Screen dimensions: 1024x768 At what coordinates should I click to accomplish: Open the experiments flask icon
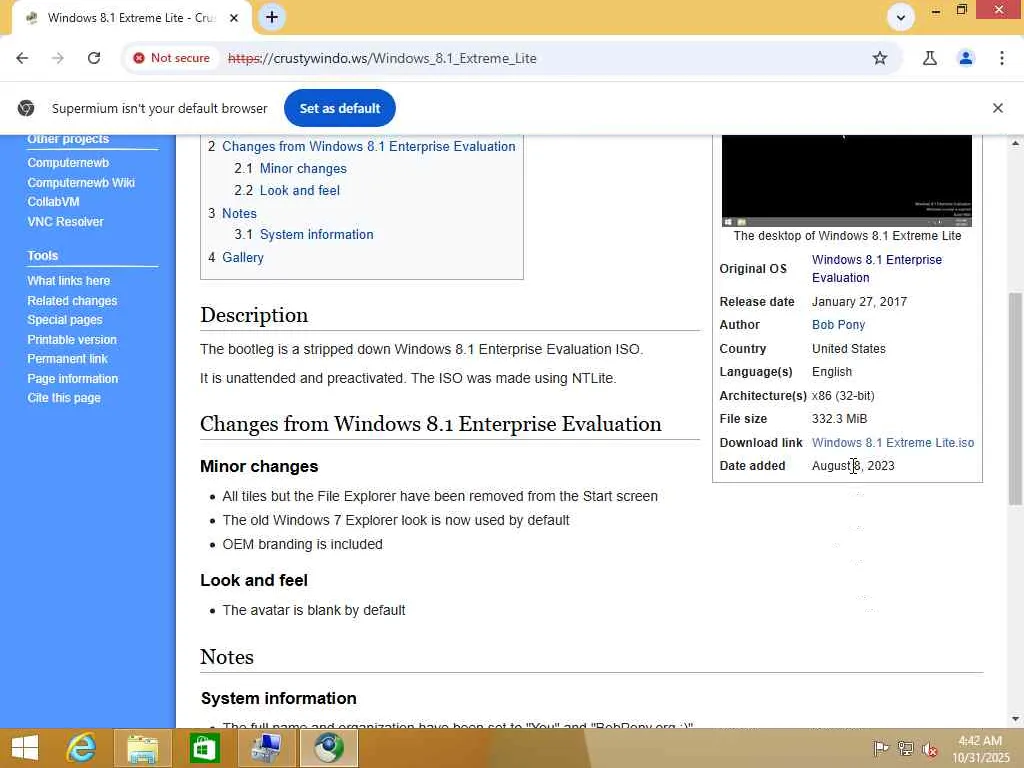930,58
